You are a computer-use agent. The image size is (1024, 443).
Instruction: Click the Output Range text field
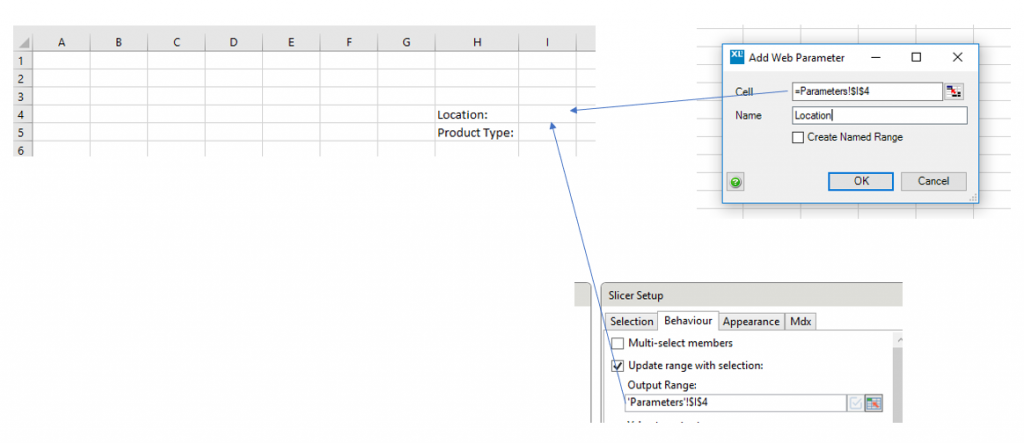pos(733,403)
